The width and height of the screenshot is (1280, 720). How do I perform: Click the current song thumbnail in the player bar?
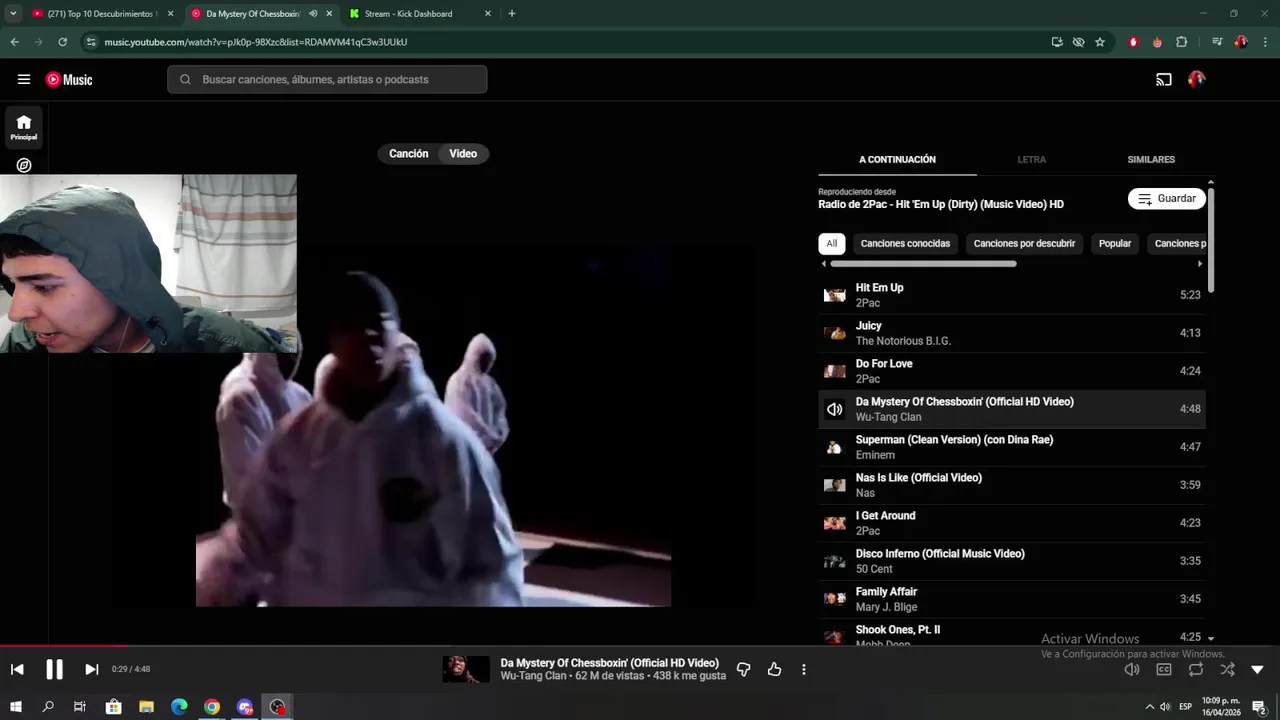[466, 670]
